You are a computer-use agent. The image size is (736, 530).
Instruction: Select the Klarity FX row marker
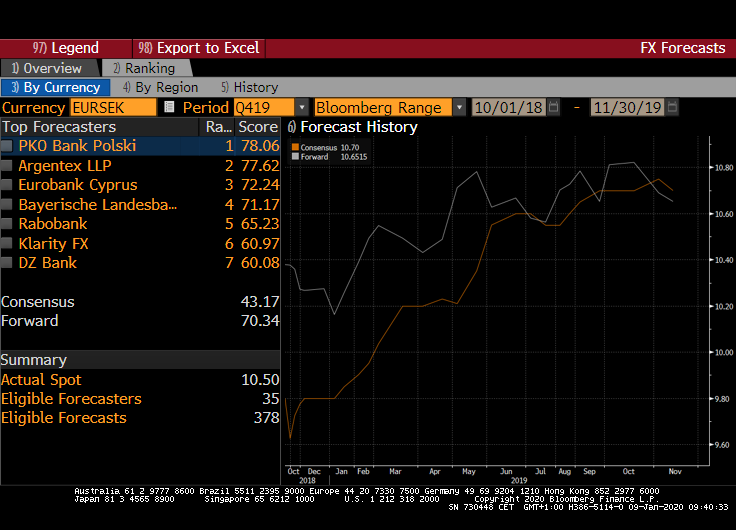point(8,244)
